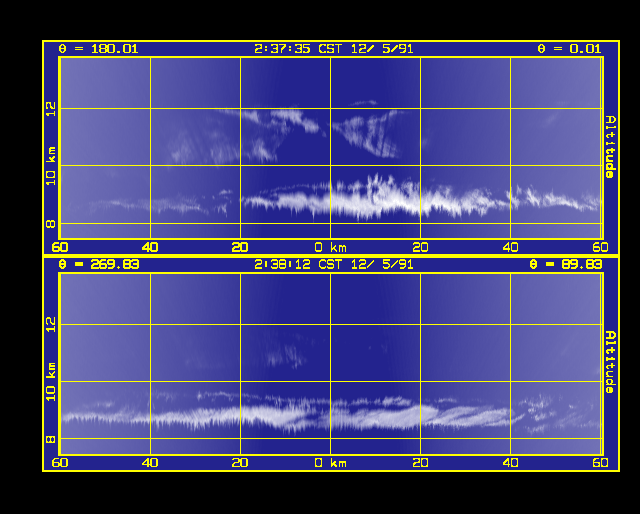Click the θ = 89.83 angle label

pos(565,264)
